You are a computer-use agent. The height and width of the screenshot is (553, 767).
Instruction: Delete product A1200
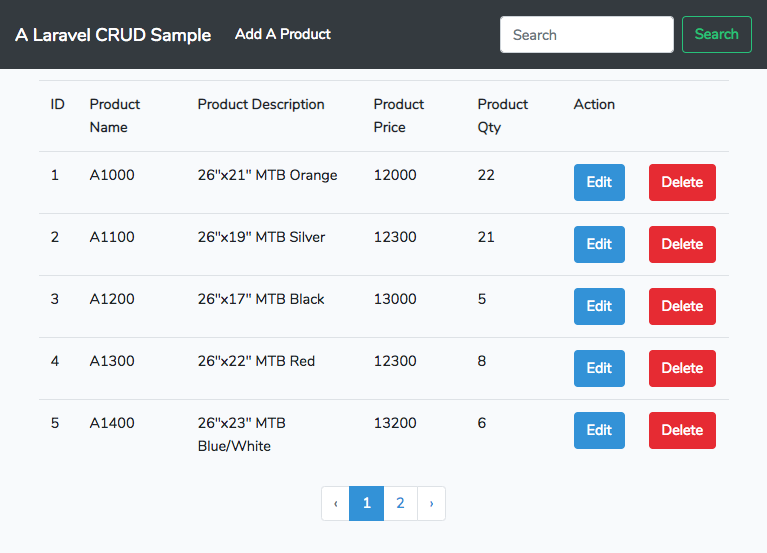(682, 307)
